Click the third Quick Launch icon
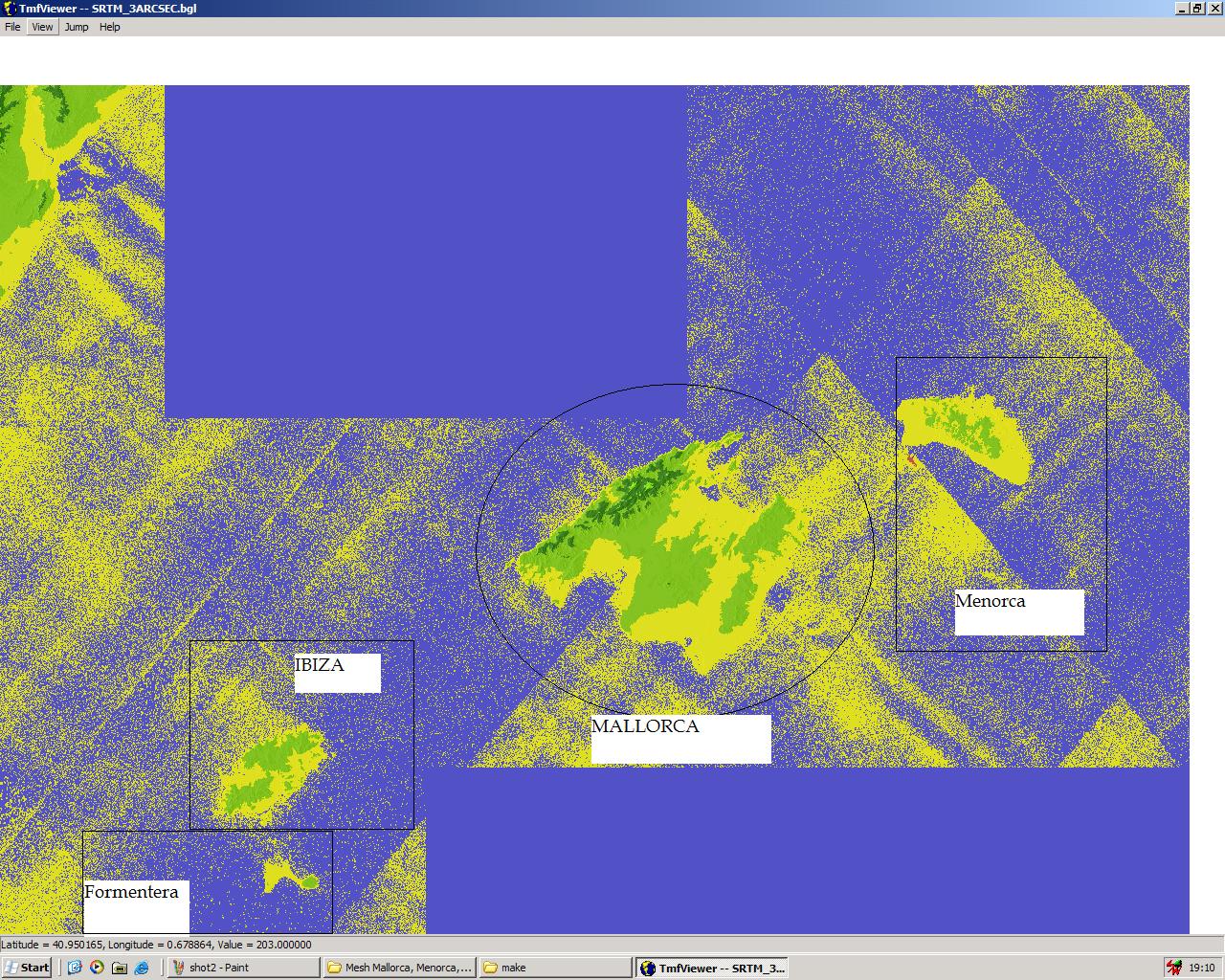Image resolution: width=1225 pixels, height=980 pixels. (120, 968)
